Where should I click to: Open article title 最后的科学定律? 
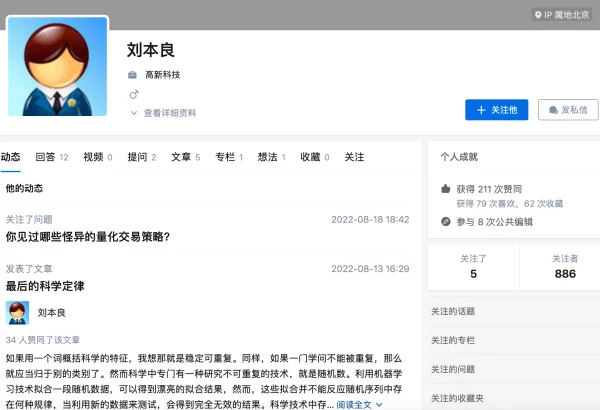pyautogui.click(x=45, y=286)
